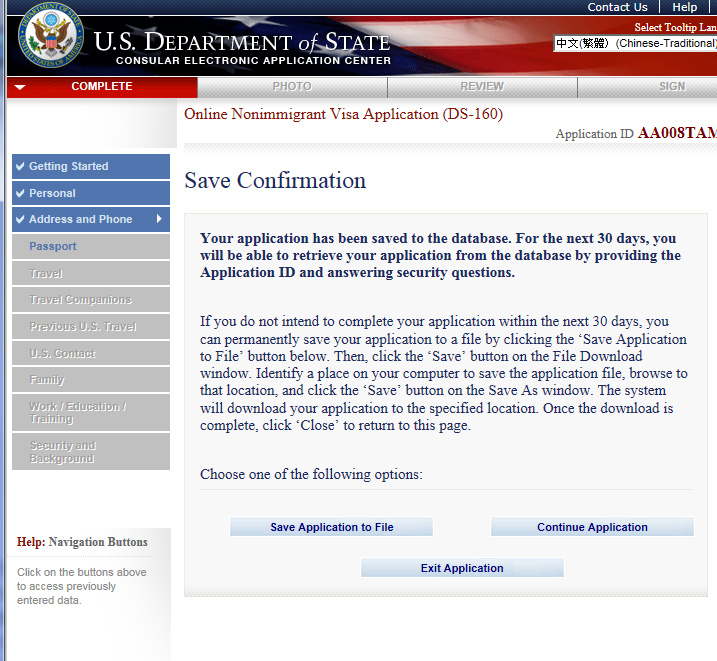
Task: Go to Personal section
Action: (91, 193)
